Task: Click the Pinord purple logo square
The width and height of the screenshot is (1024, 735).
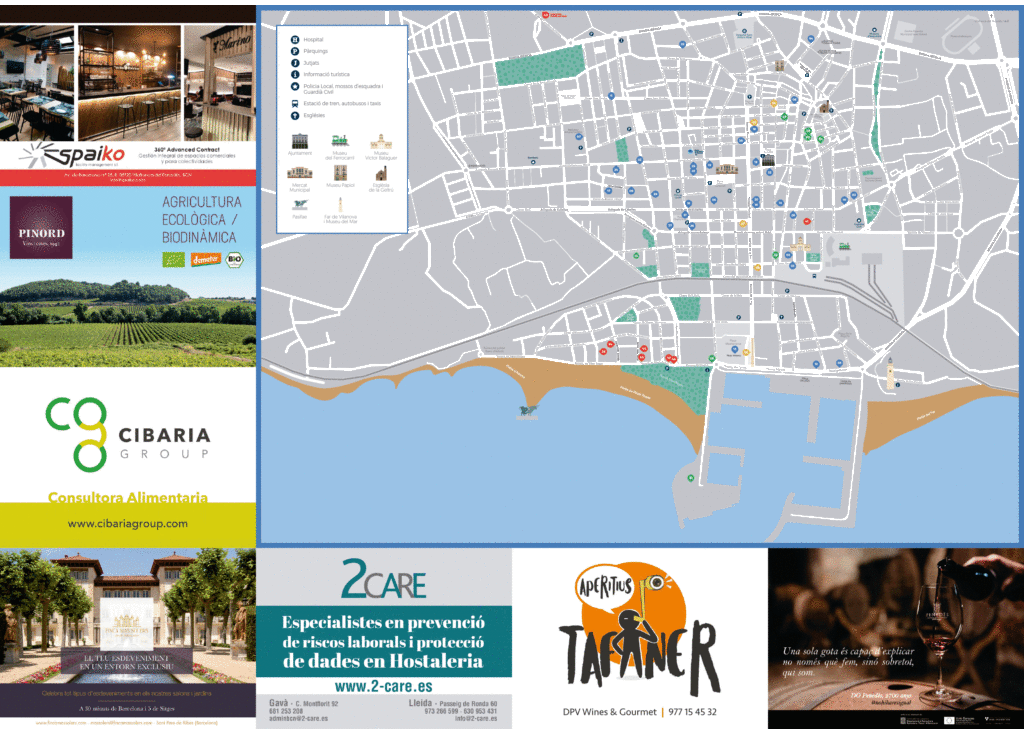Action: click(x=40, y=227)
